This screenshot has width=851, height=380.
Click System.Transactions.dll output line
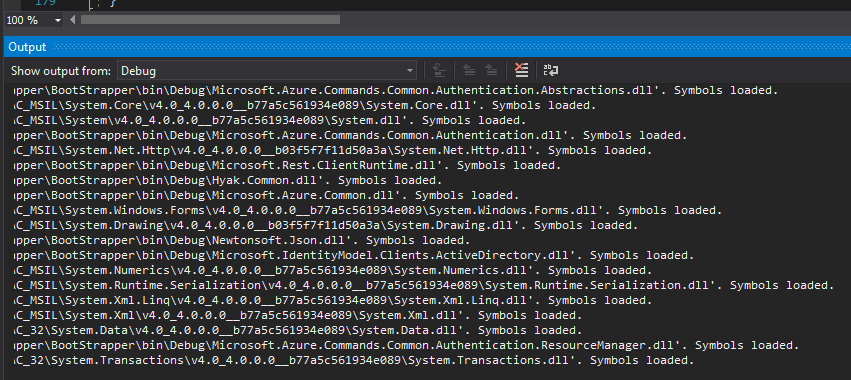(x=353, y=360)
